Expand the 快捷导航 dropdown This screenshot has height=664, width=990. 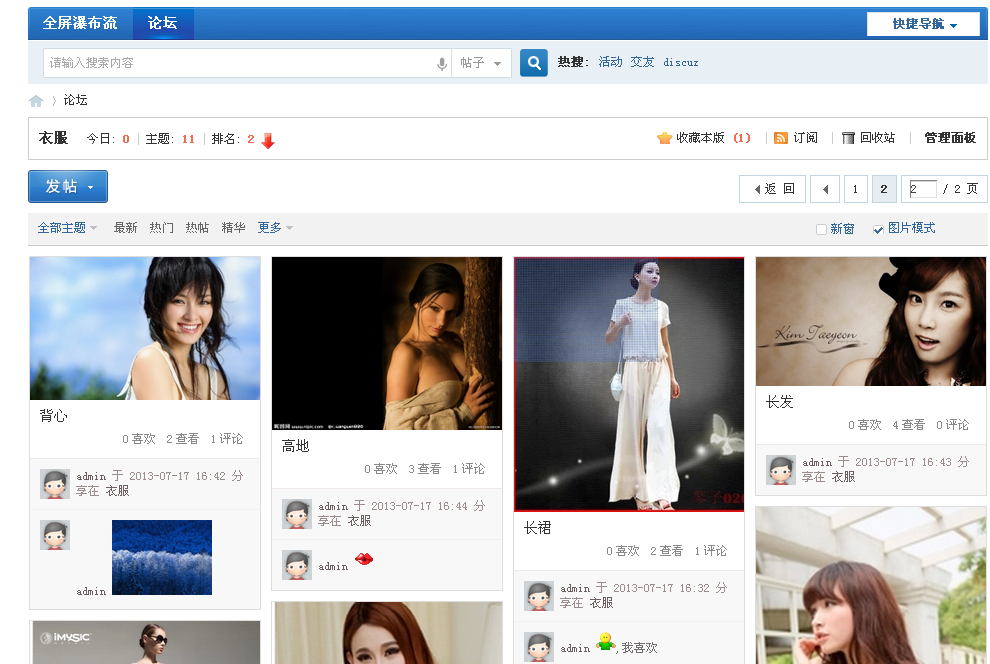pos(921,22)
